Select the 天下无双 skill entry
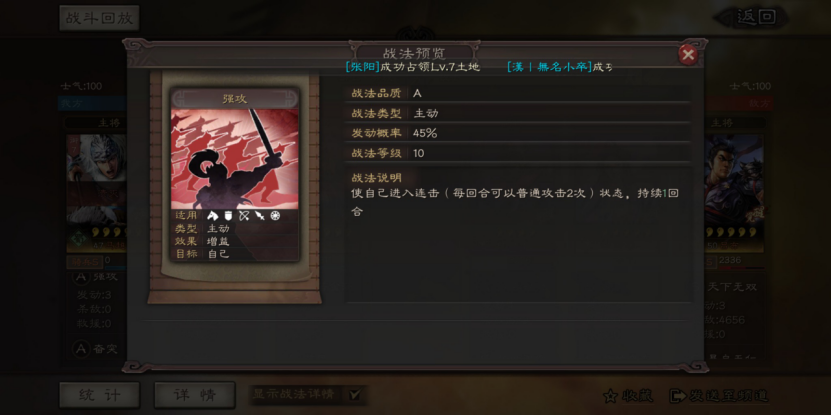Image resolution: width=831 pixels, height=416 pixels. pos(732,287)
